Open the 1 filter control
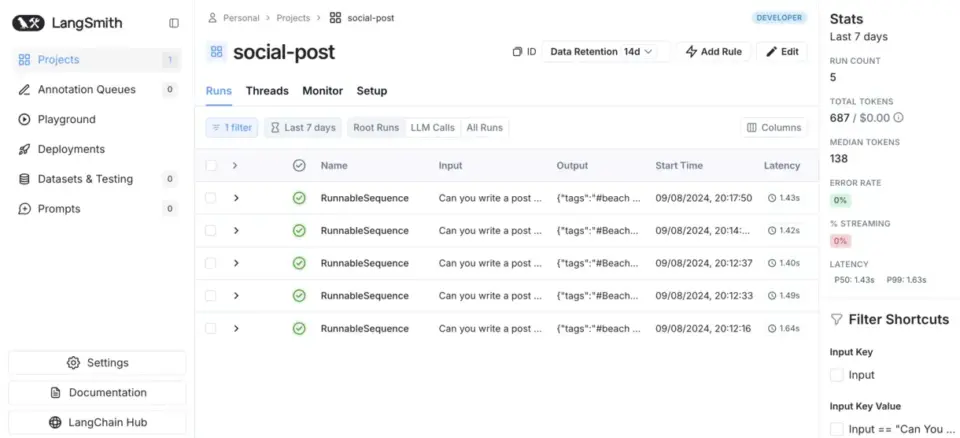This screenshot has height=438, width=960. coord(232,127)
